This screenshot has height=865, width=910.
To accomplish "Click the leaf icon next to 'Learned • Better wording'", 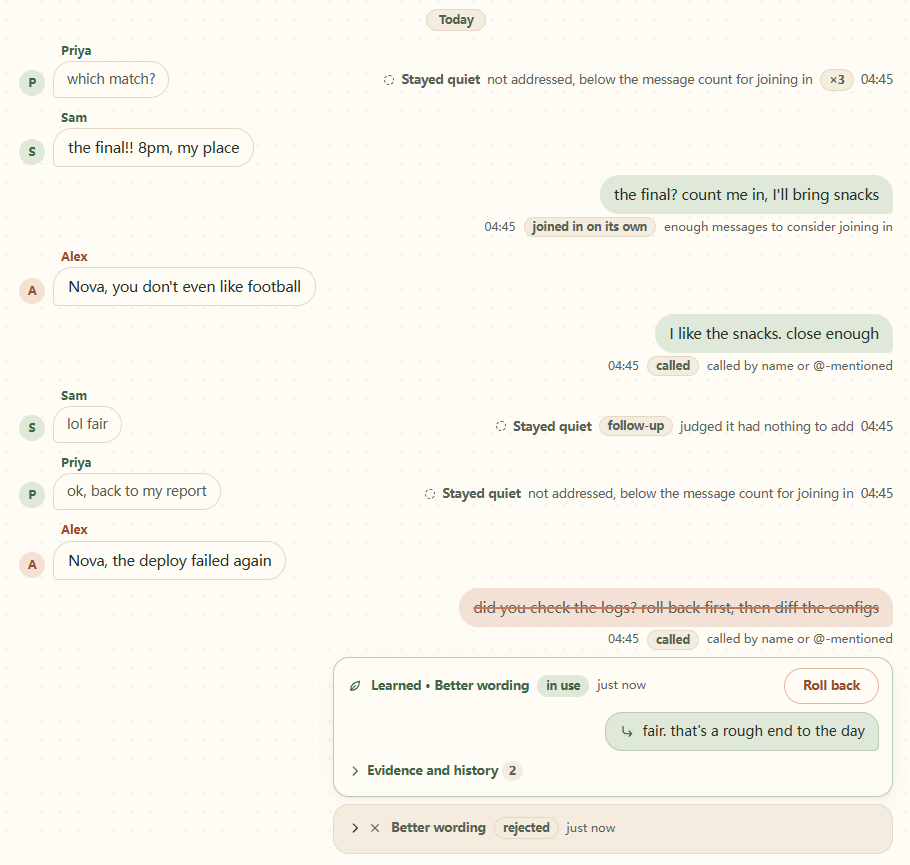I will [x=355, y=686].
